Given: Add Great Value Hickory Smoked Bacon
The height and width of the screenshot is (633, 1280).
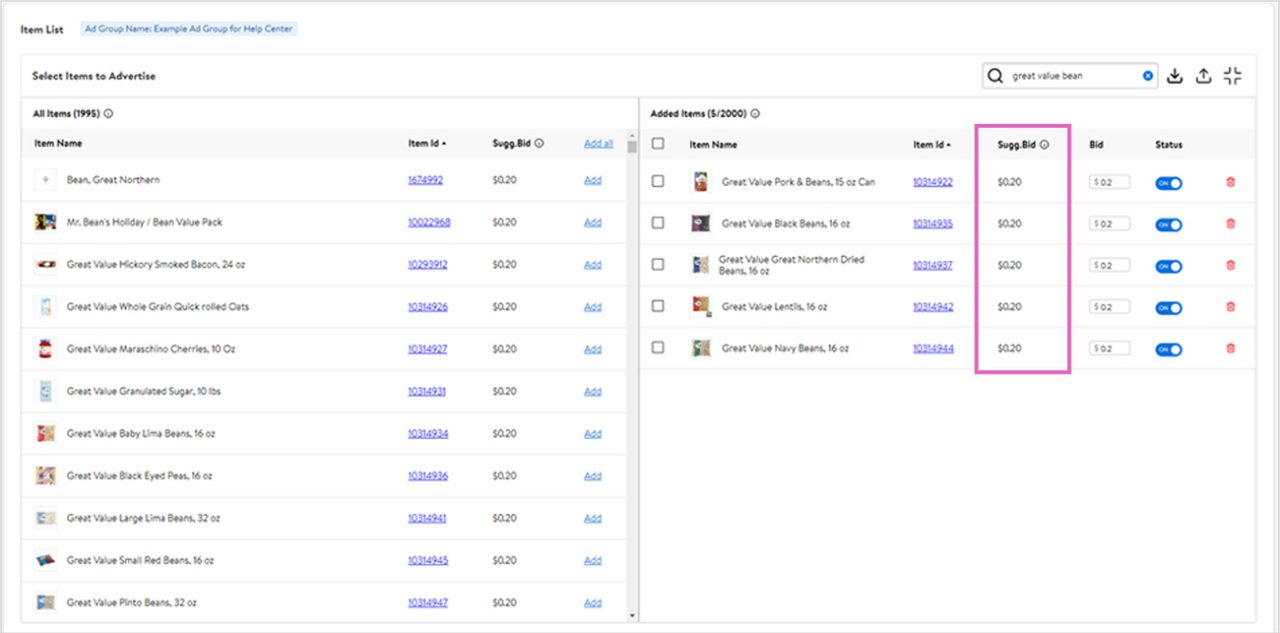Looking at the screenshot, I should click(x=593, y=264).
